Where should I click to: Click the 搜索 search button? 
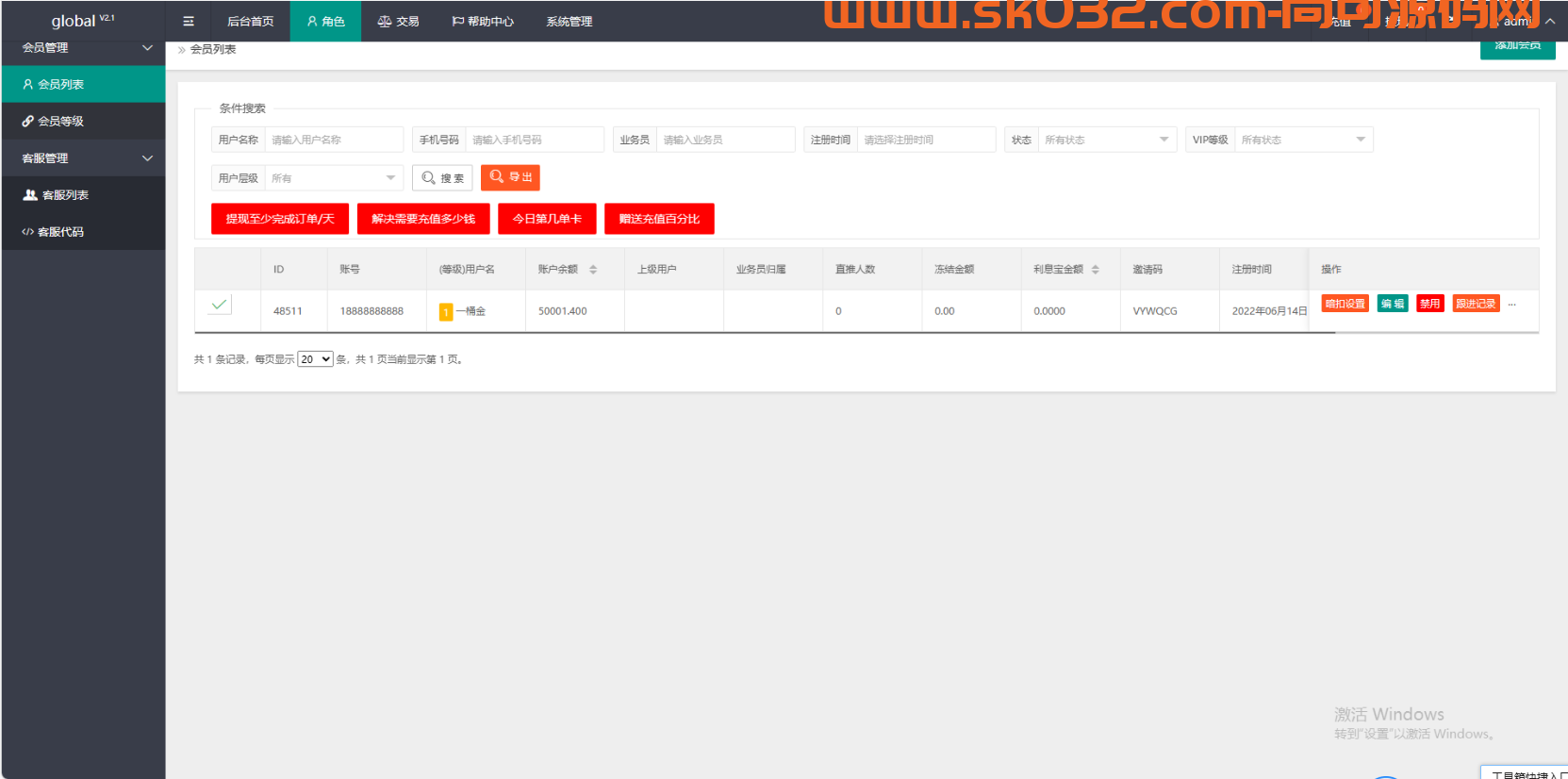[442, 178]
